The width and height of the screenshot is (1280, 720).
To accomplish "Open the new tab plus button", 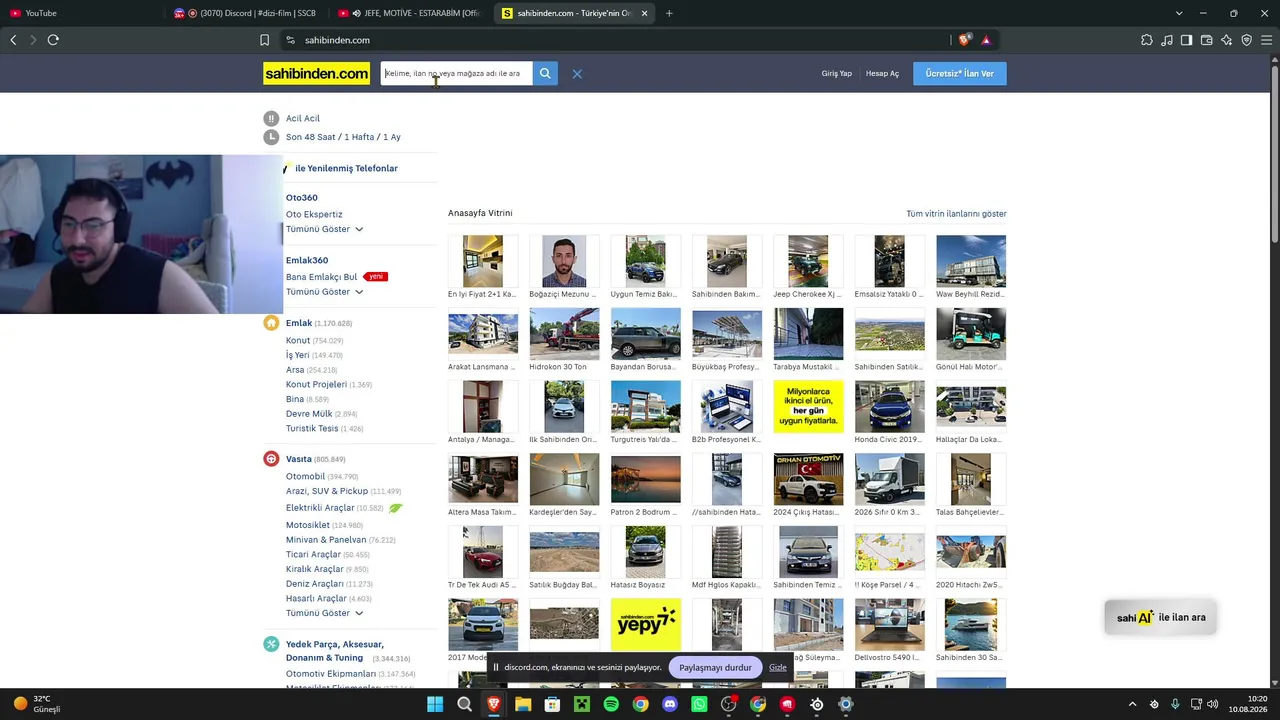I will coord(669,13).
